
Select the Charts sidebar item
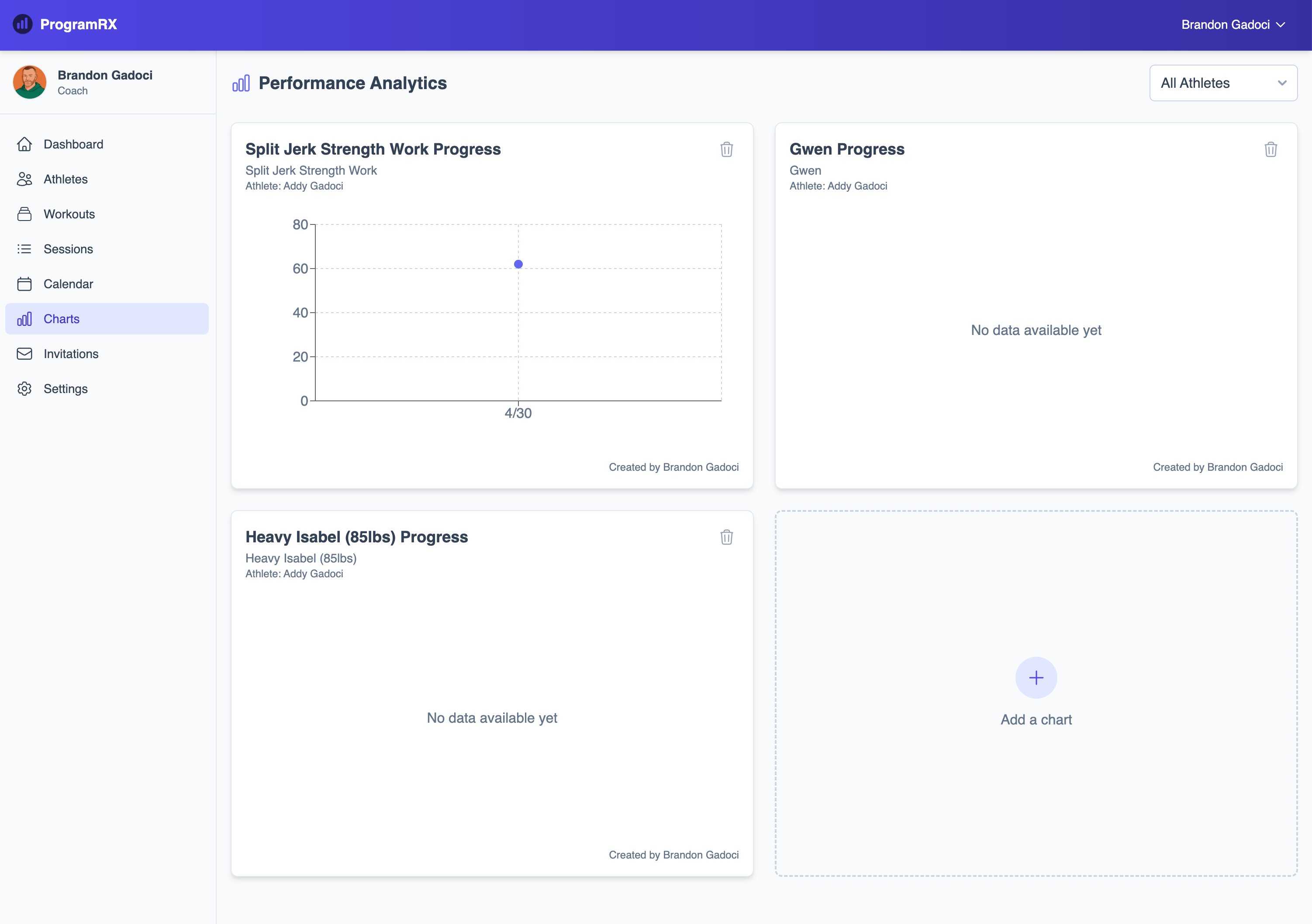pos(107,319)
